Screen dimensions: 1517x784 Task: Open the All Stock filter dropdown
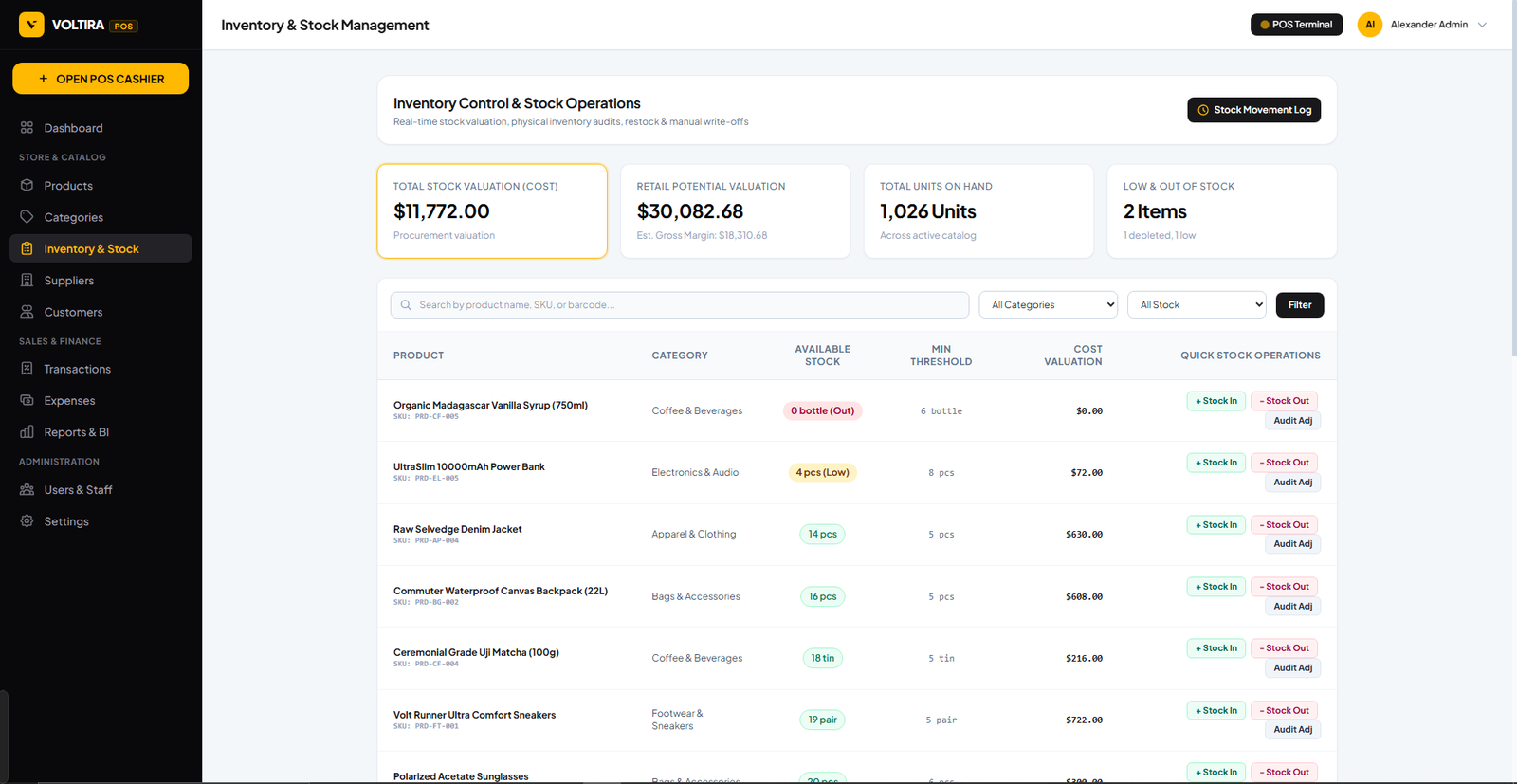click(x=1197, y=305)
